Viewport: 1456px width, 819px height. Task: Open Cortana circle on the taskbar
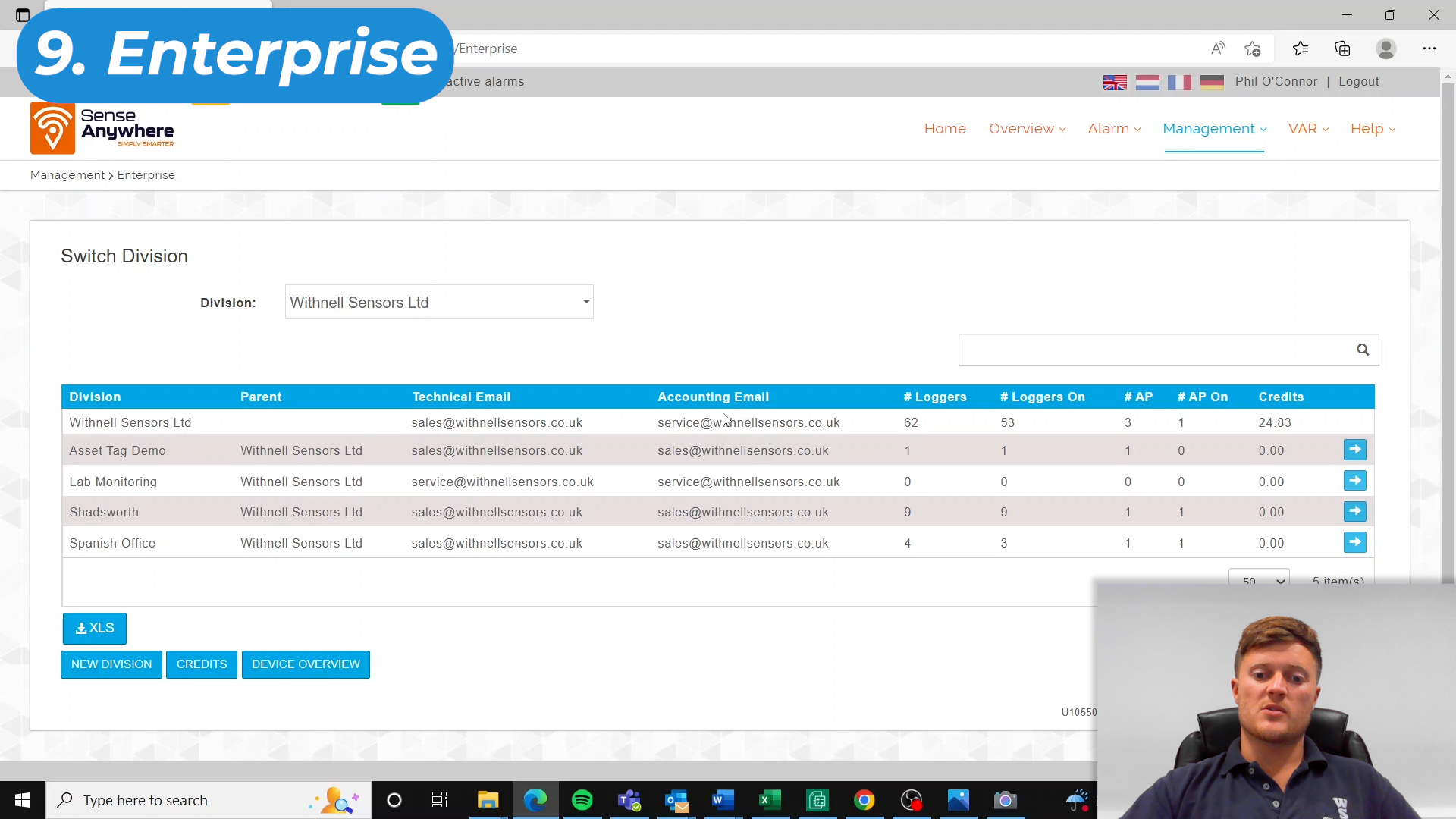394,800
